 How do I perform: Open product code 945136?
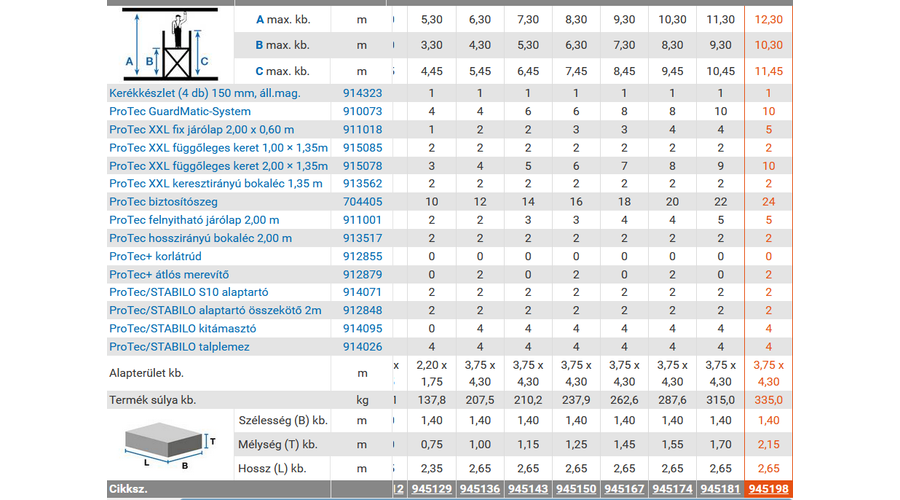[480, 489]
